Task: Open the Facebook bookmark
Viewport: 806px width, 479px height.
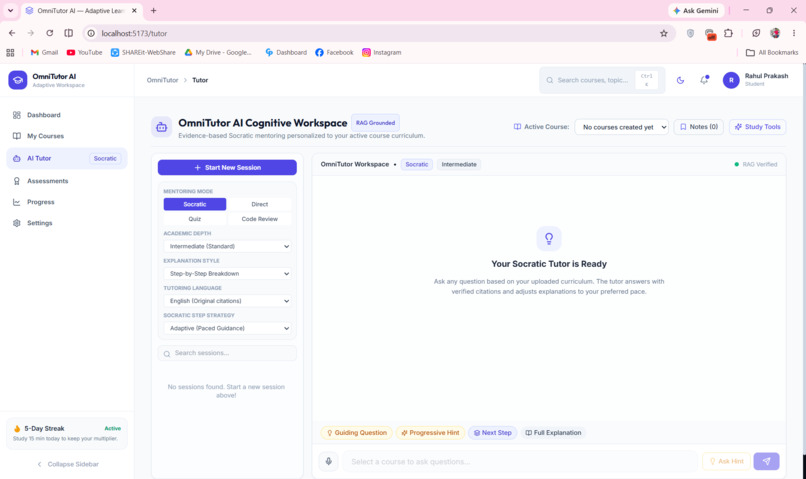Action: pos(334,52)
